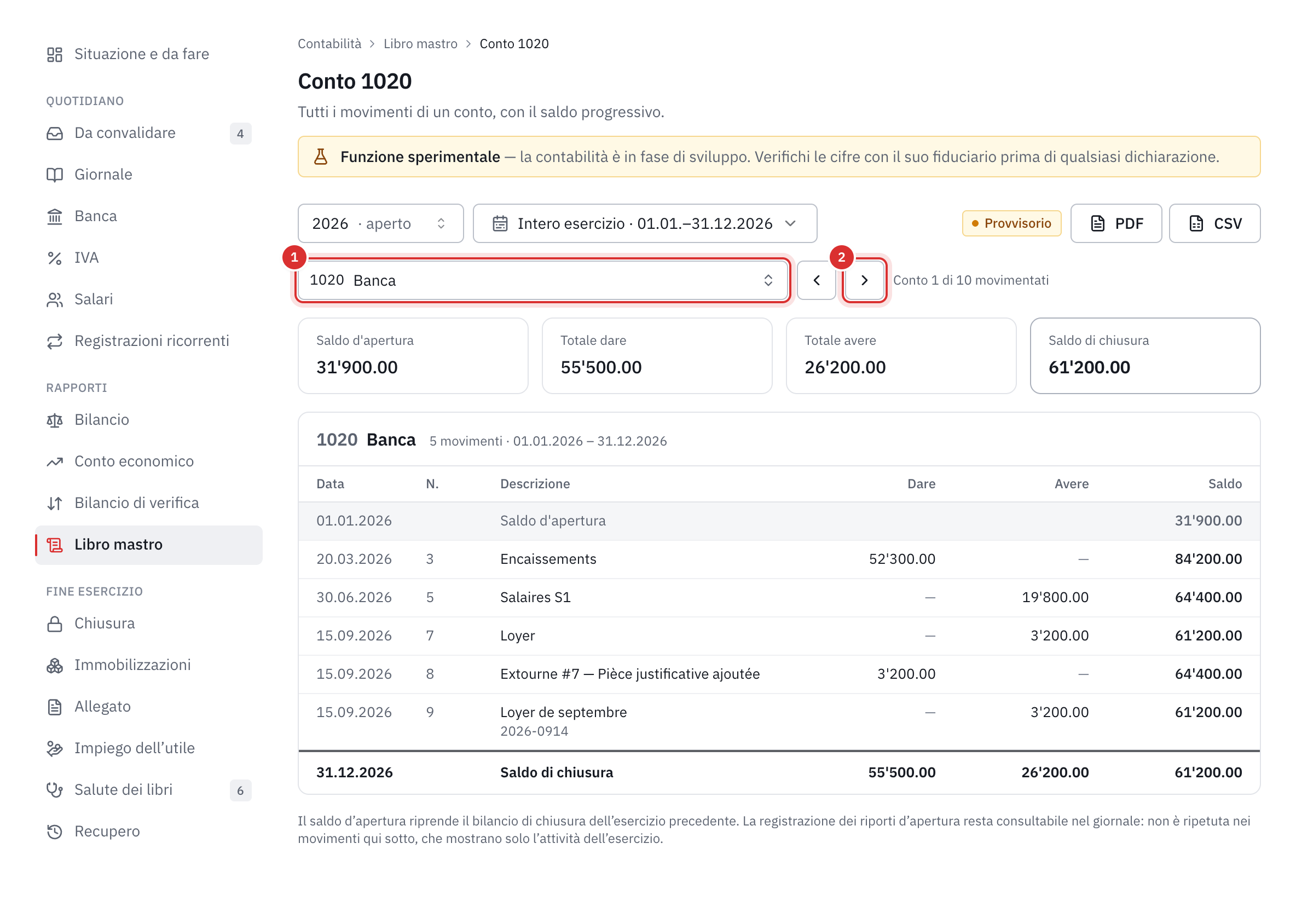Open the 2026 aperto fiscal year selector
This screenshot has height=924, width=1296.
pos(380,223)
